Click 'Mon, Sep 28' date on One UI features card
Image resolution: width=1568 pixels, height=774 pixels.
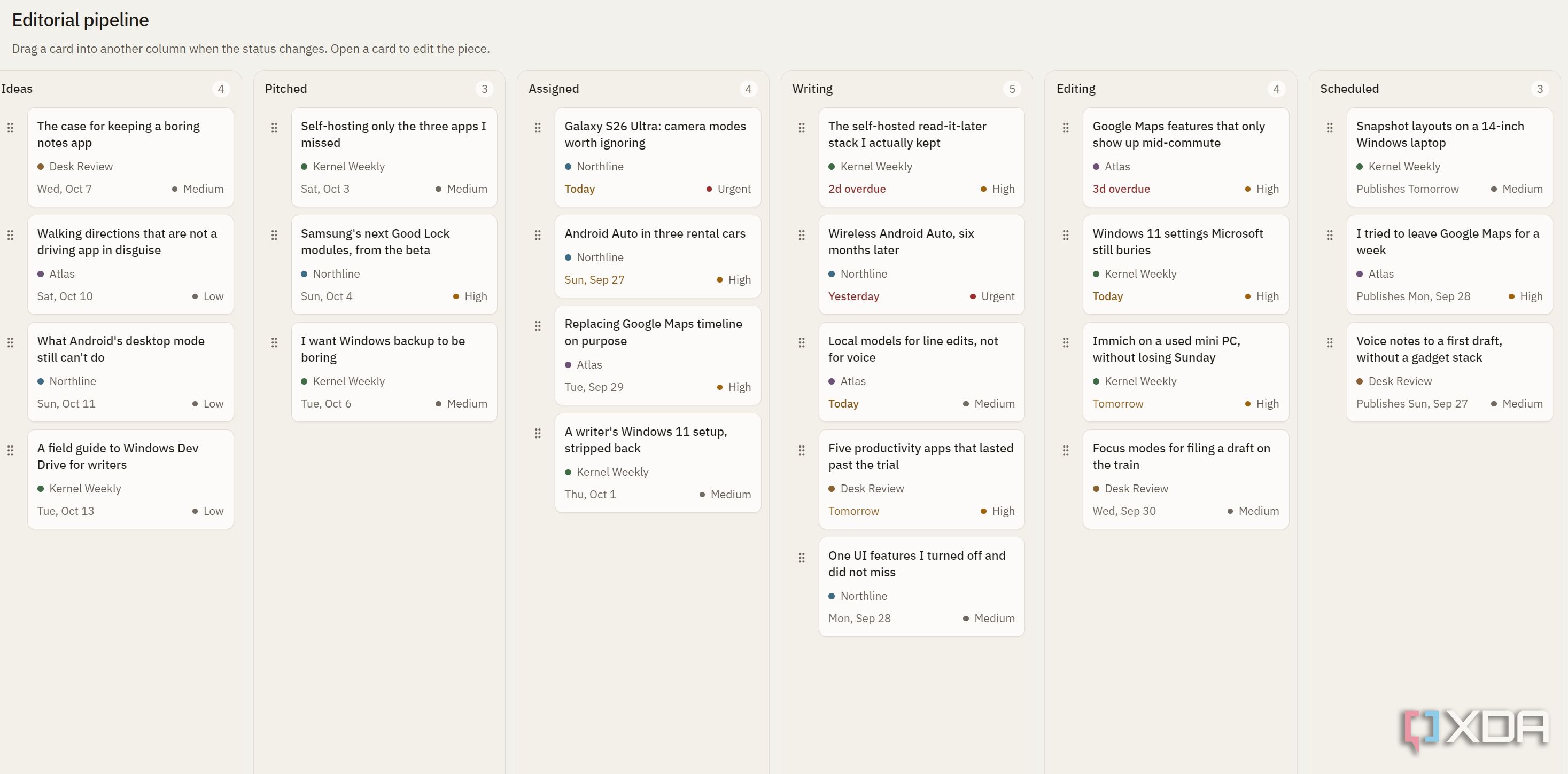click(859, 619)
